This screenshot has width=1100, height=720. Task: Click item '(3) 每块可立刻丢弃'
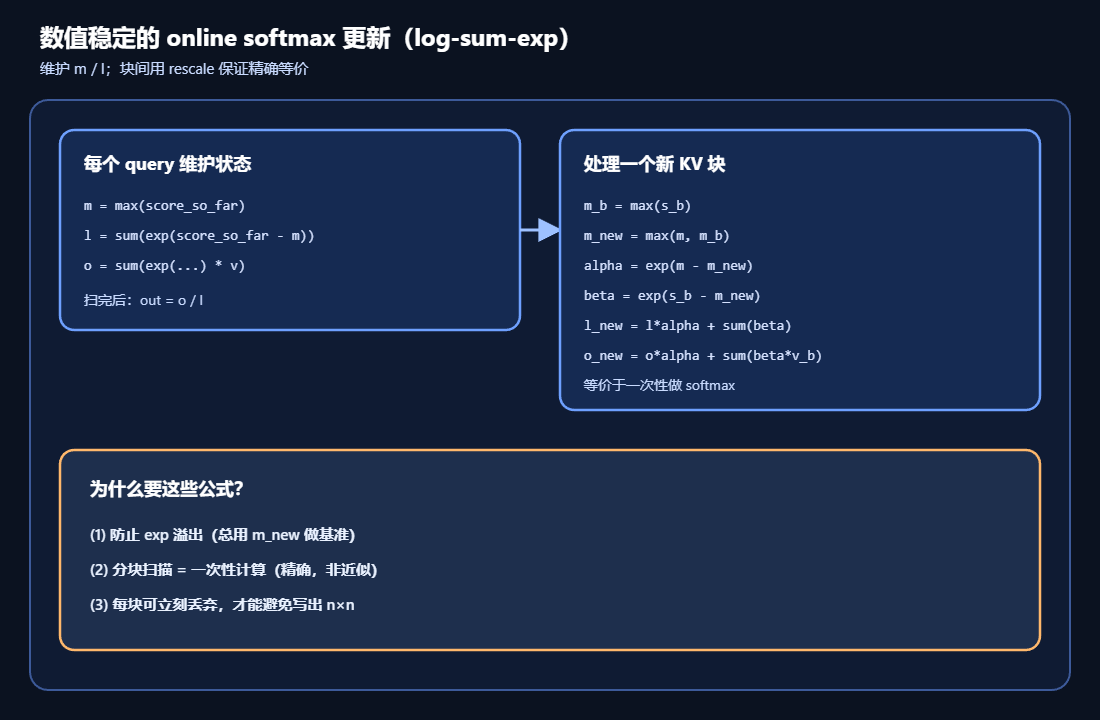coord(154,605)
